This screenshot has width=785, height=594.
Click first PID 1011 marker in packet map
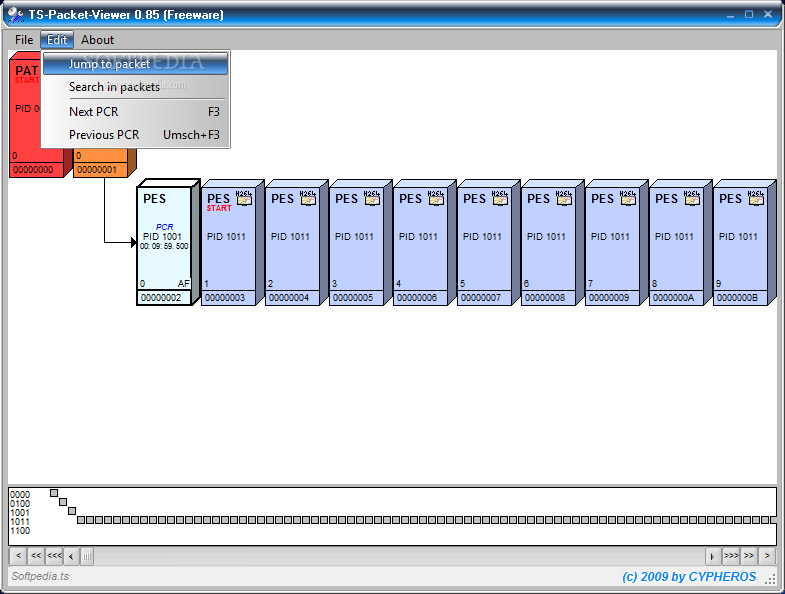click(x=81, y=520)
